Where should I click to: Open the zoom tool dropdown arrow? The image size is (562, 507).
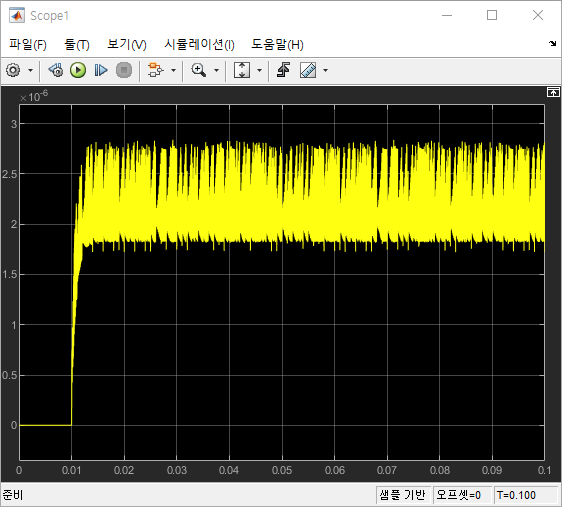[216, 70]
